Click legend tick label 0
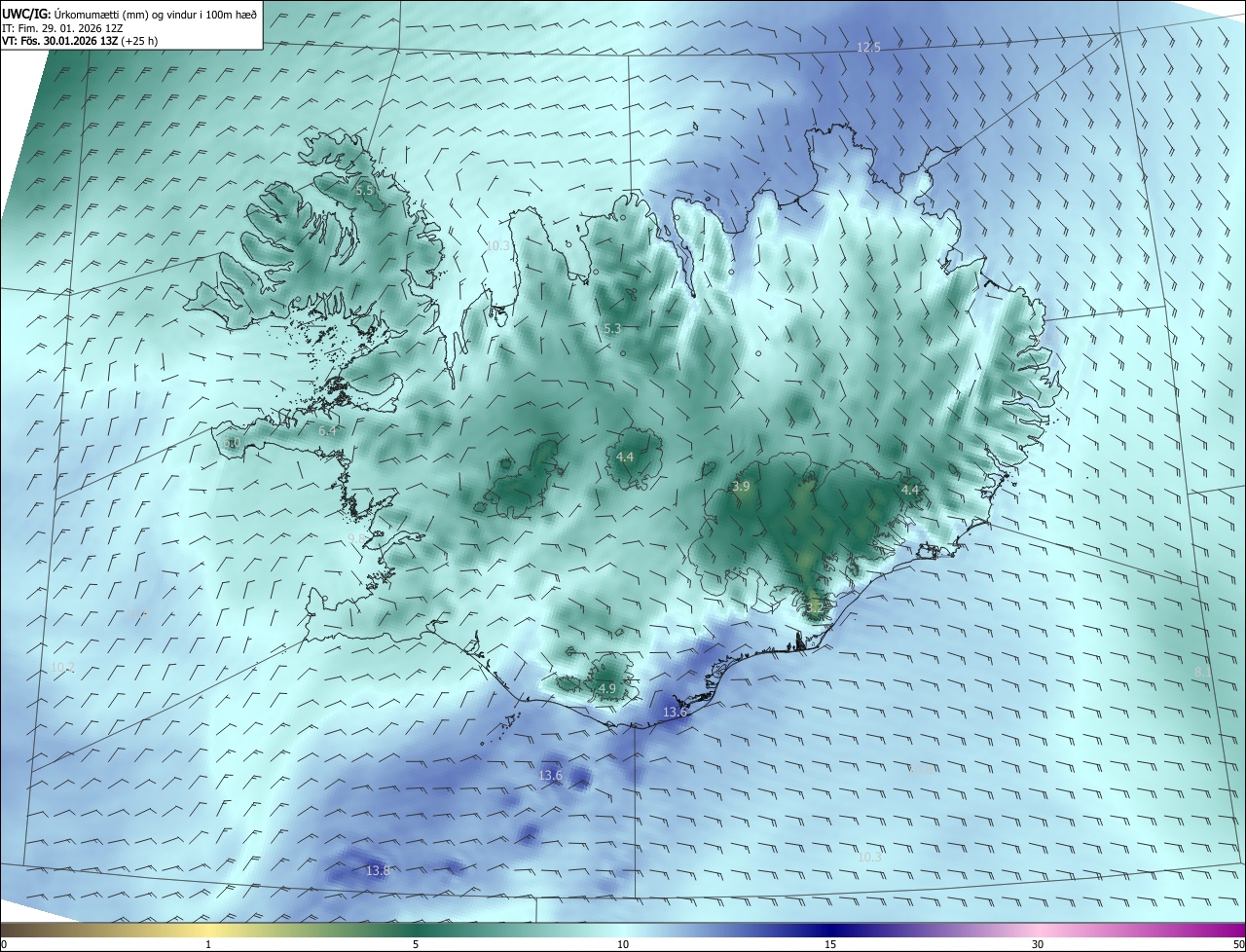Screen dimensions: 1246x952 pyautogui.click(x=4, y=944)
